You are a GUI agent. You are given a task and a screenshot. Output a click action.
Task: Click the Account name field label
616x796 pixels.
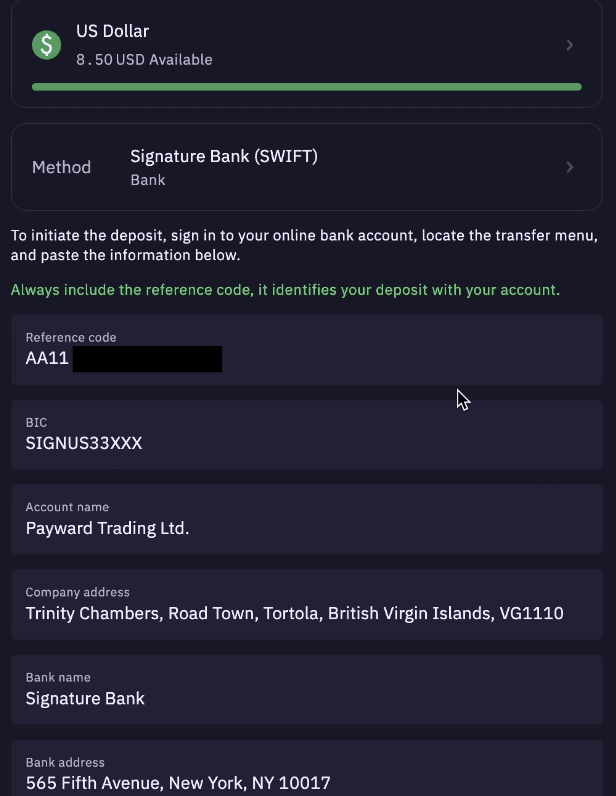pyautogui.click(x=67, y=507)
